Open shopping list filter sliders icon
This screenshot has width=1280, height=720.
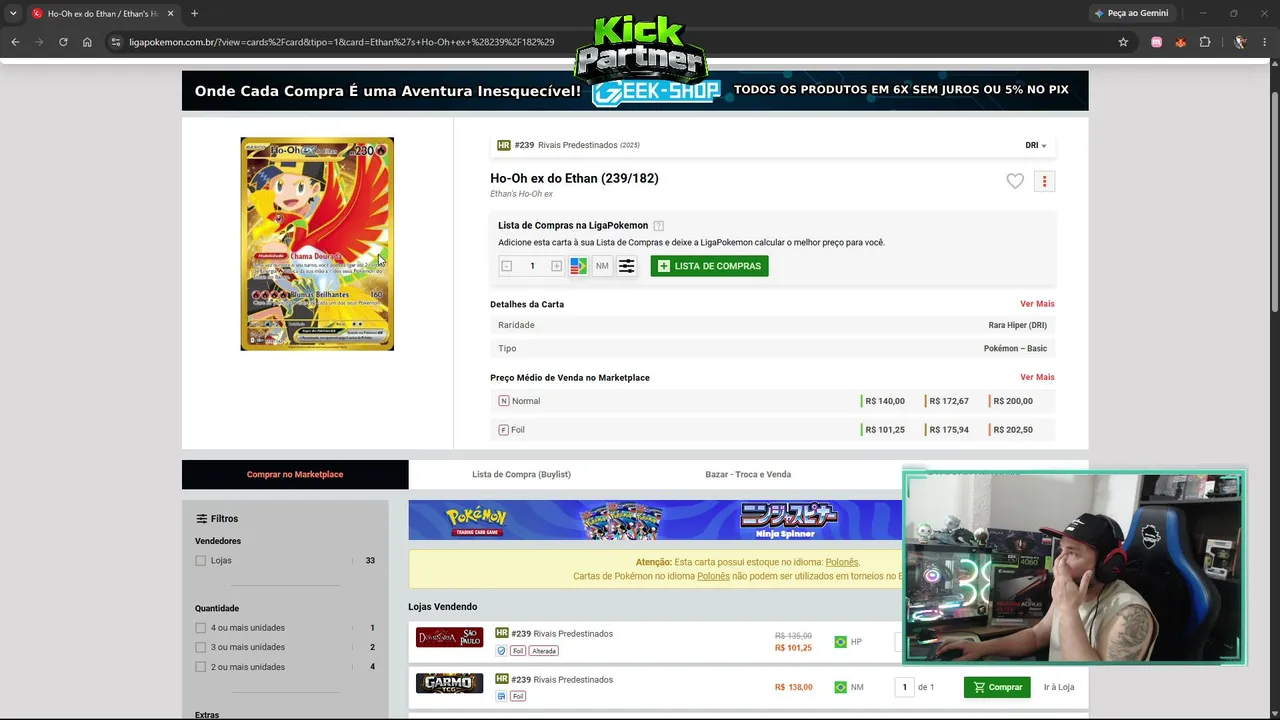pos(626,266)
